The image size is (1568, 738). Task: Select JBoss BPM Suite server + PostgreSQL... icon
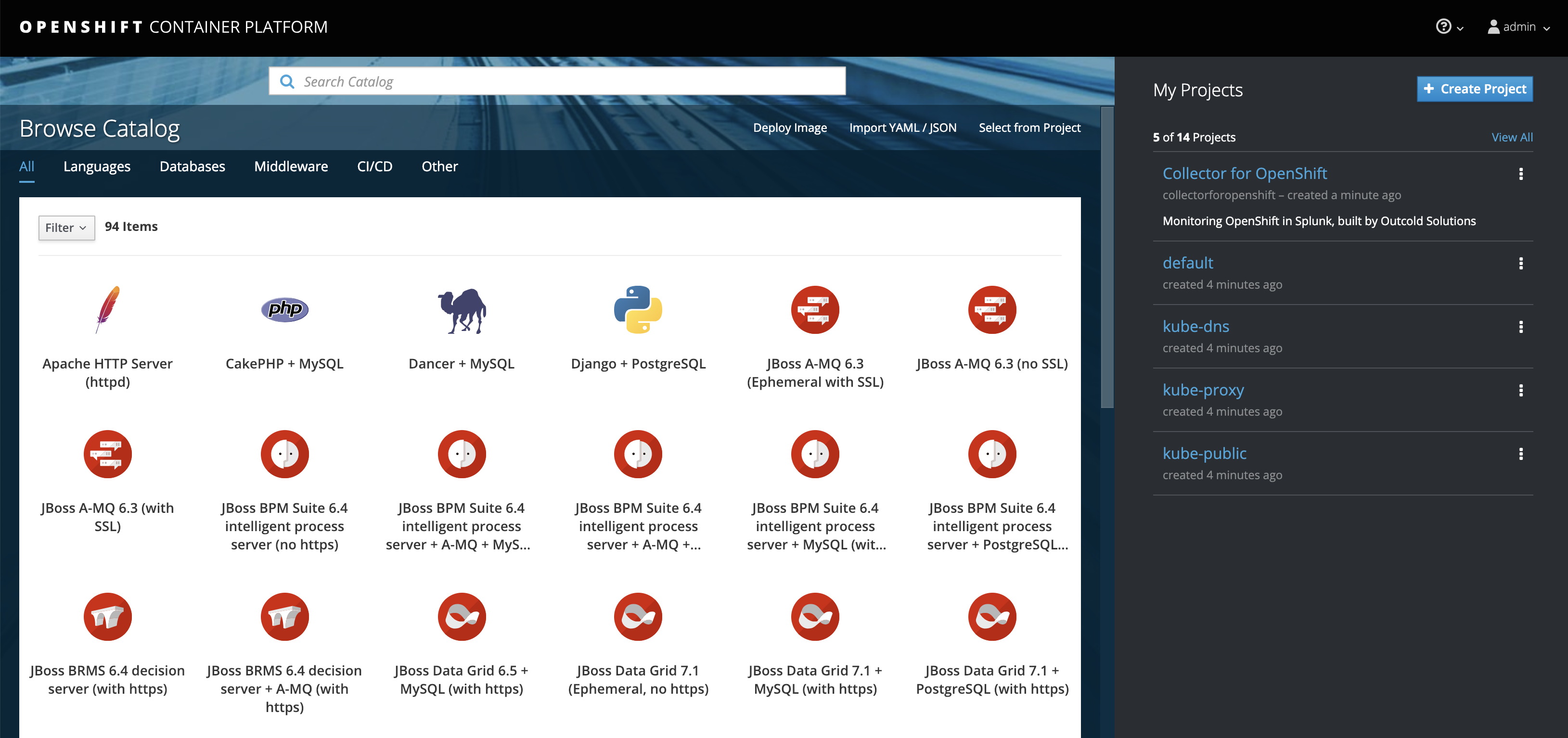tap(991, 454)
